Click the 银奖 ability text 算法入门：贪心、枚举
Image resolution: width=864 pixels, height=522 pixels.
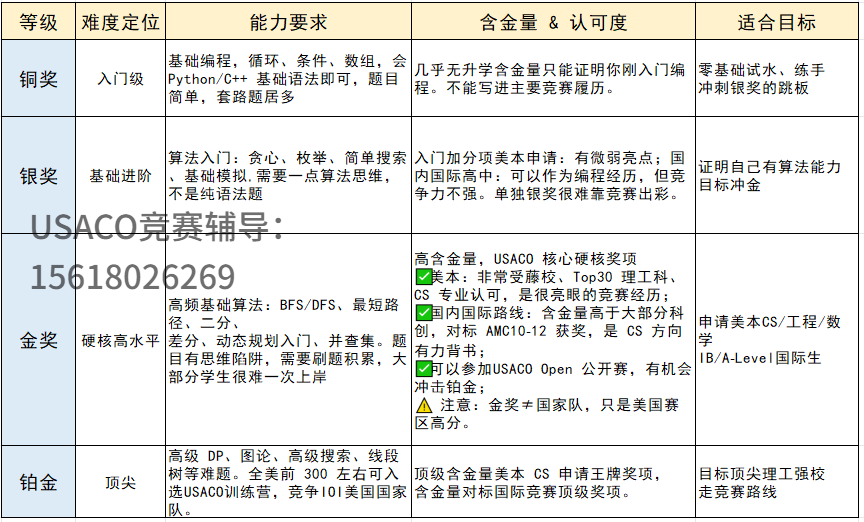[x=287, y=175]
